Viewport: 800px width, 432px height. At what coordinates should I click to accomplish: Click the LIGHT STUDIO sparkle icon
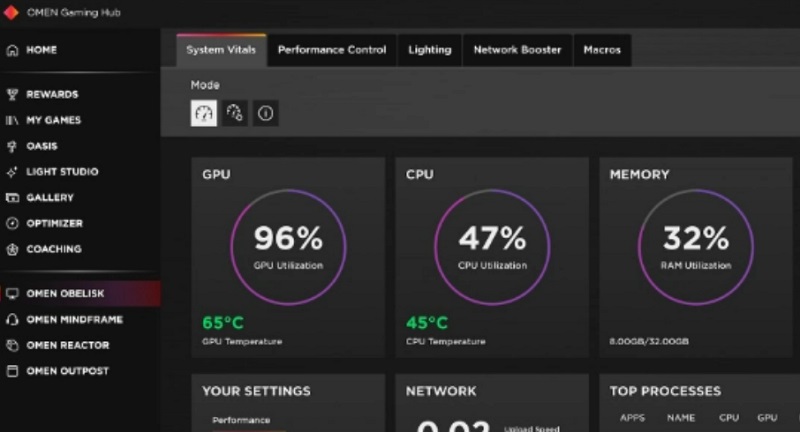(12, 172)
